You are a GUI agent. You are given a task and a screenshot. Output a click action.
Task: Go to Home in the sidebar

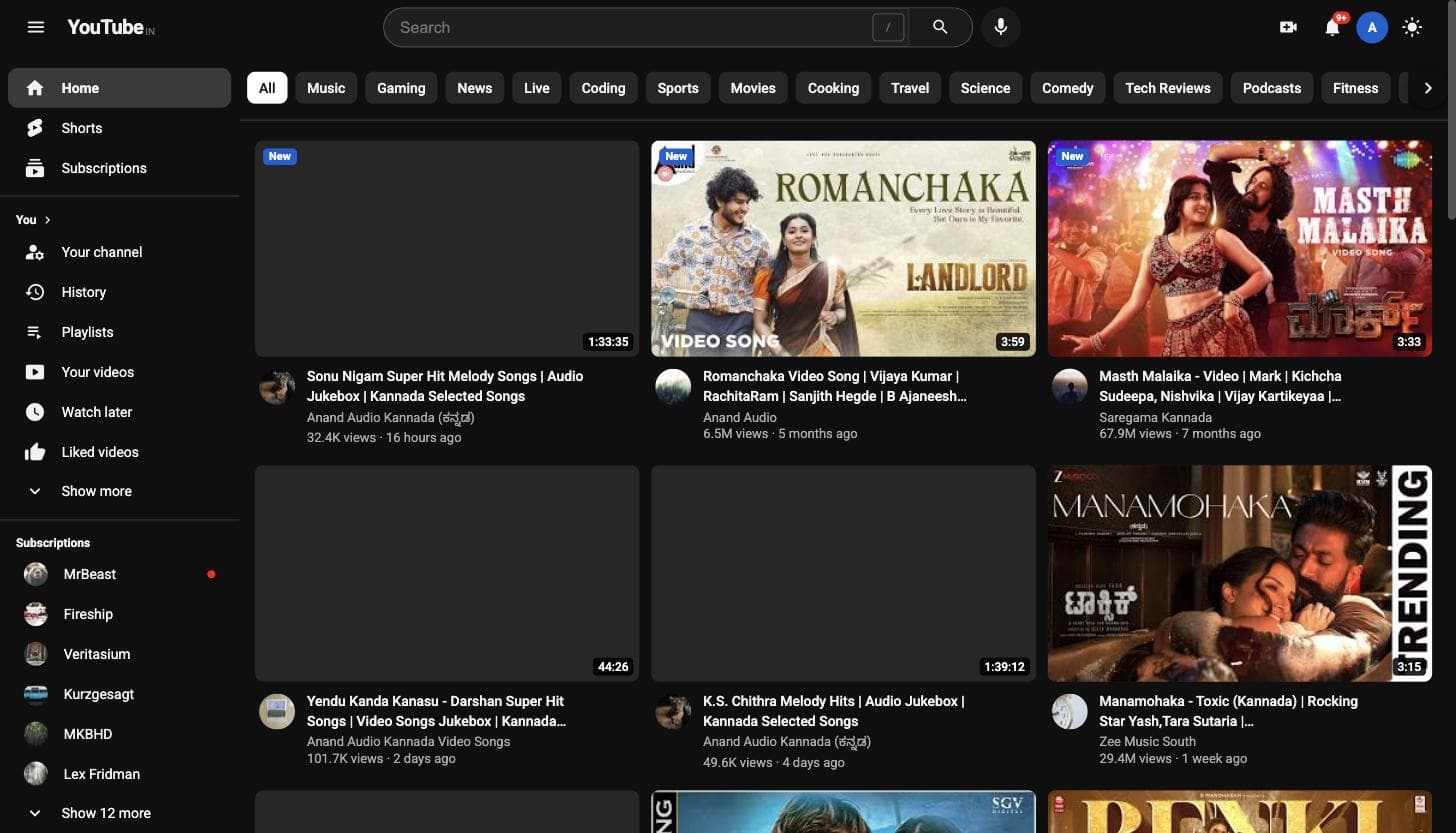tap(119, 88)
